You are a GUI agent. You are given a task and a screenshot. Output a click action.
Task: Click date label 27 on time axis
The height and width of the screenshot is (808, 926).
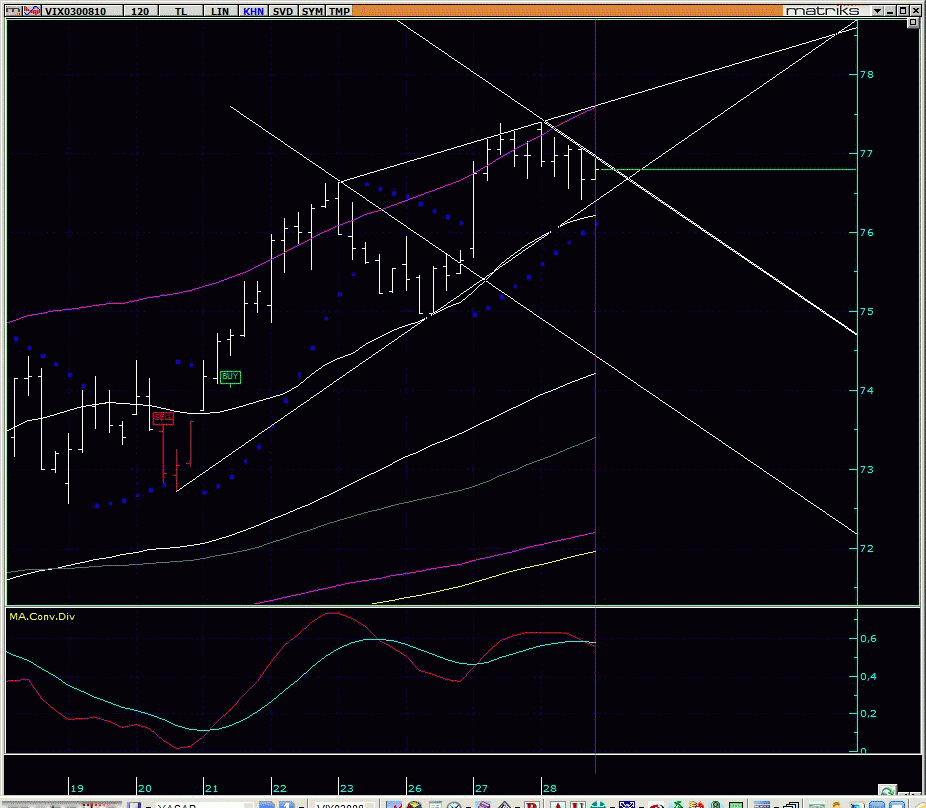click(x=481, y=788)
